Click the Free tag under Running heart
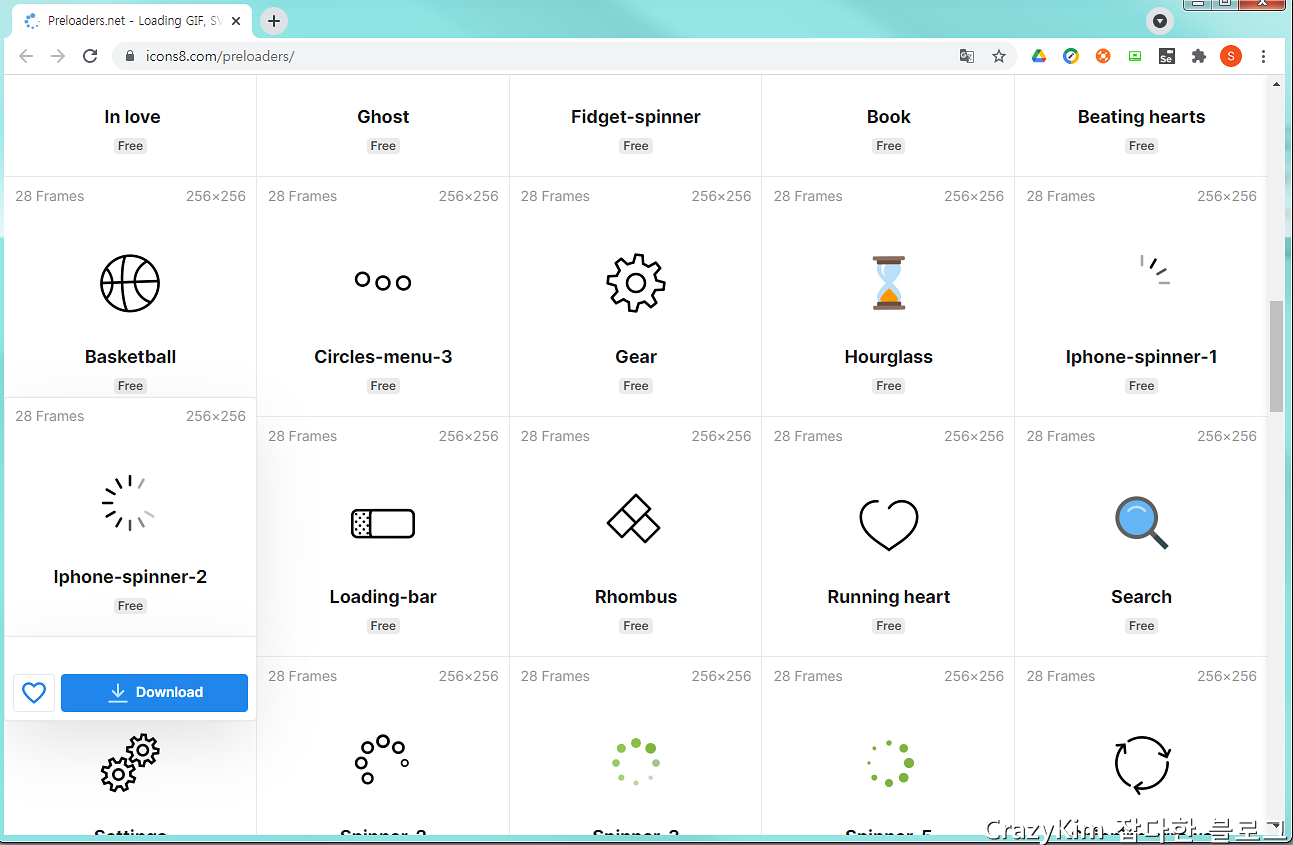1293x845 pixels. pos(889,626)
